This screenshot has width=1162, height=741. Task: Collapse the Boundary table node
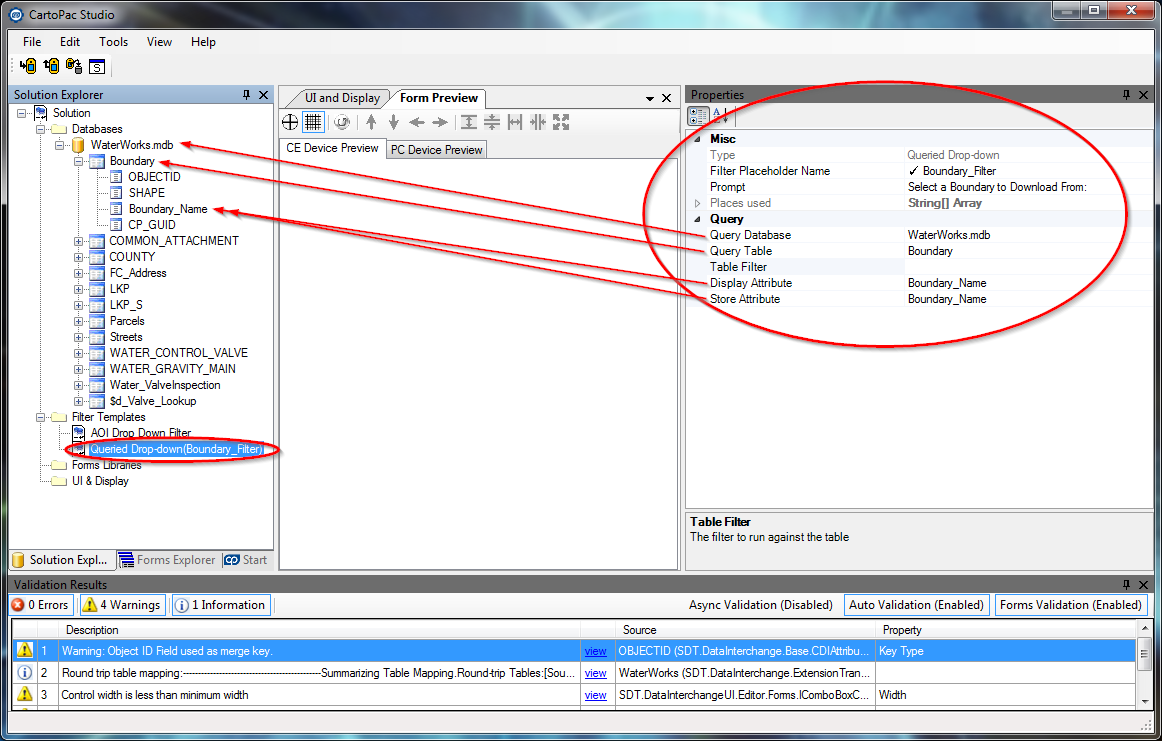[x=78, y=162]
